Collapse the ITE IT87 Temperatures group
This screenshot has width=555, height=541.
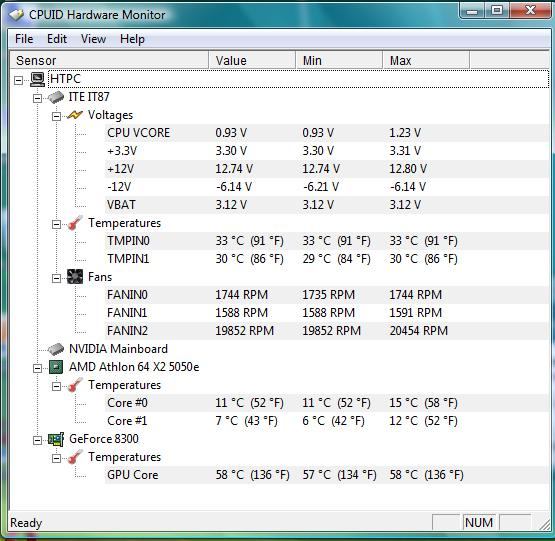[56, 224]
